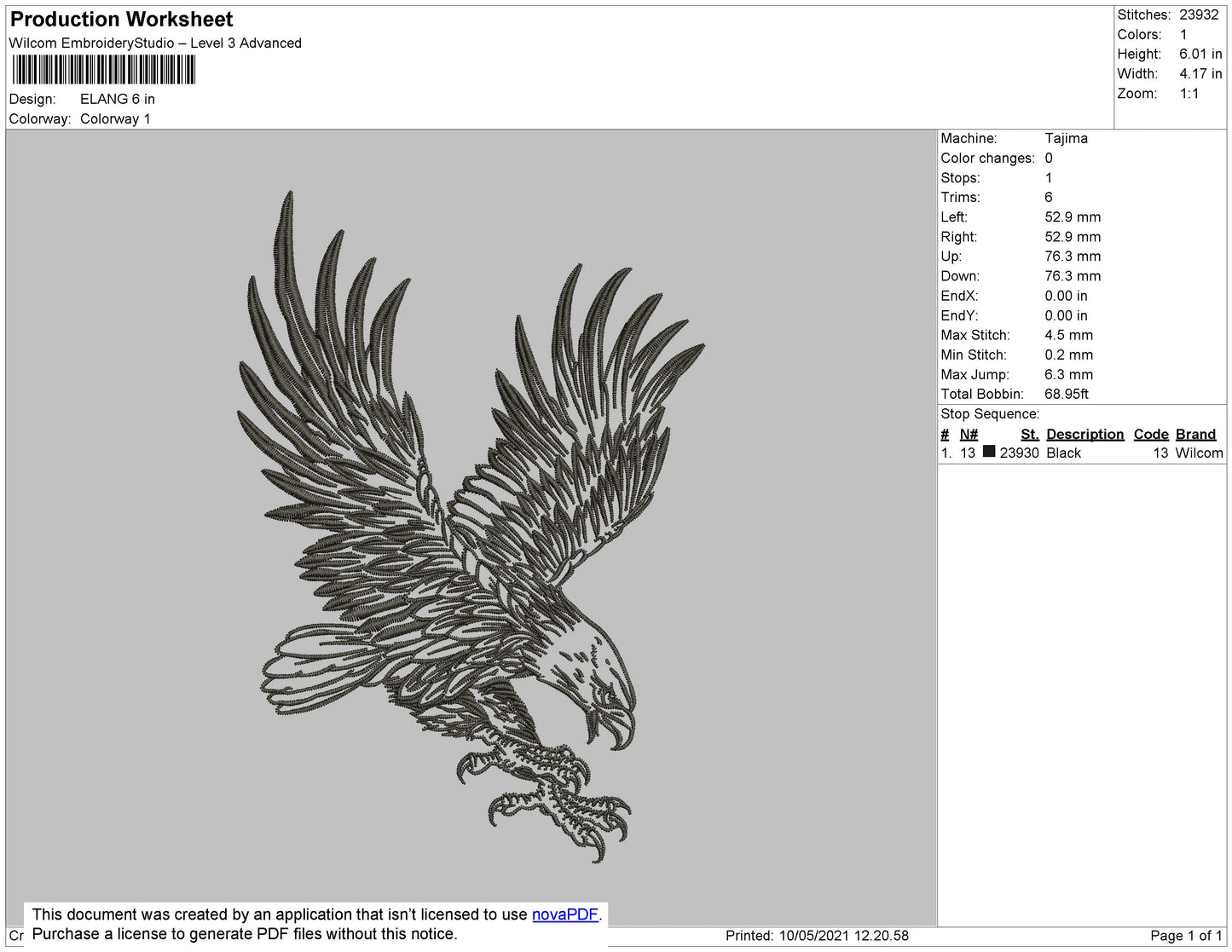
Task: Click the Brand column header
Action: (1195, 434)
